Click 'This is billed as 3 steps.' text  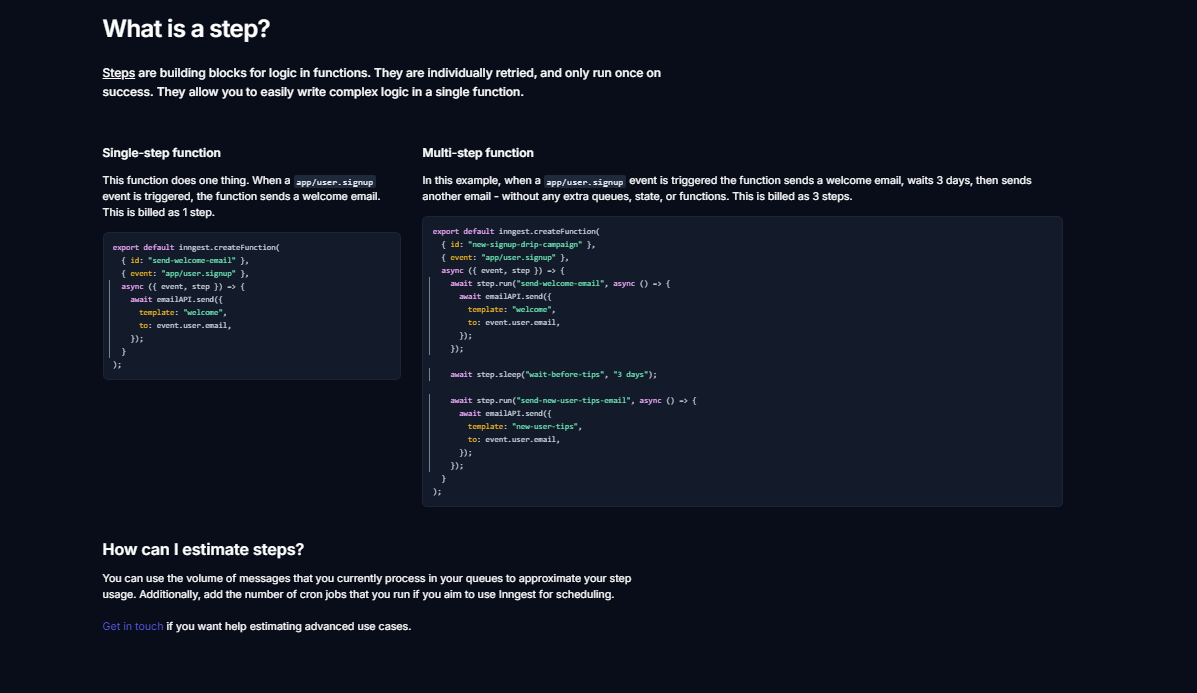click(792, 197)
